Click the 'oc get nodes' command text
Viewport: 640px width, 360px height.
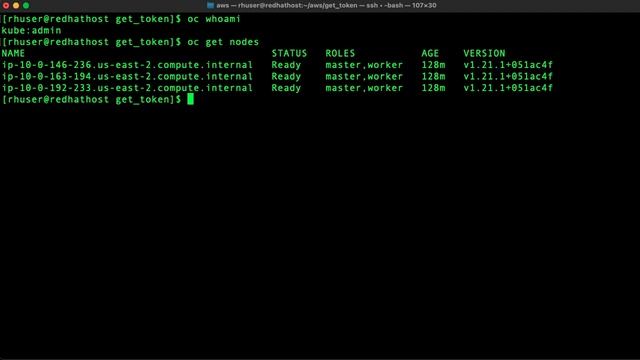pyautogui.click(x=223, y=42)
